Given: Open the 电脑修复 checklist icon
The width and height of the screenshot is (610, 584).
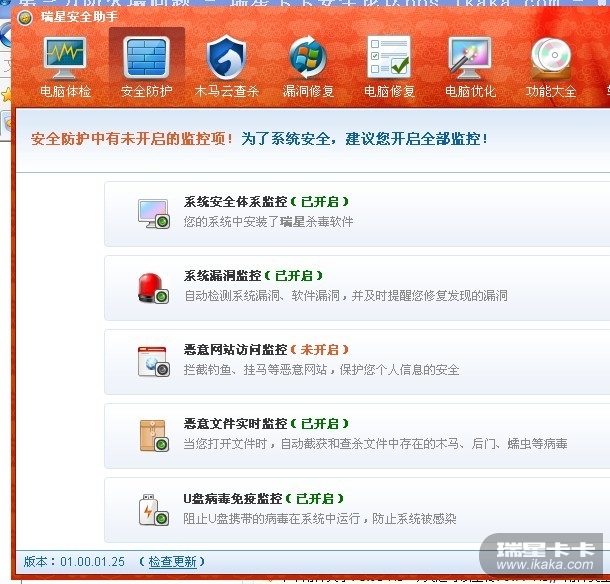Looking at the screenshot, I should click(389, 57).
